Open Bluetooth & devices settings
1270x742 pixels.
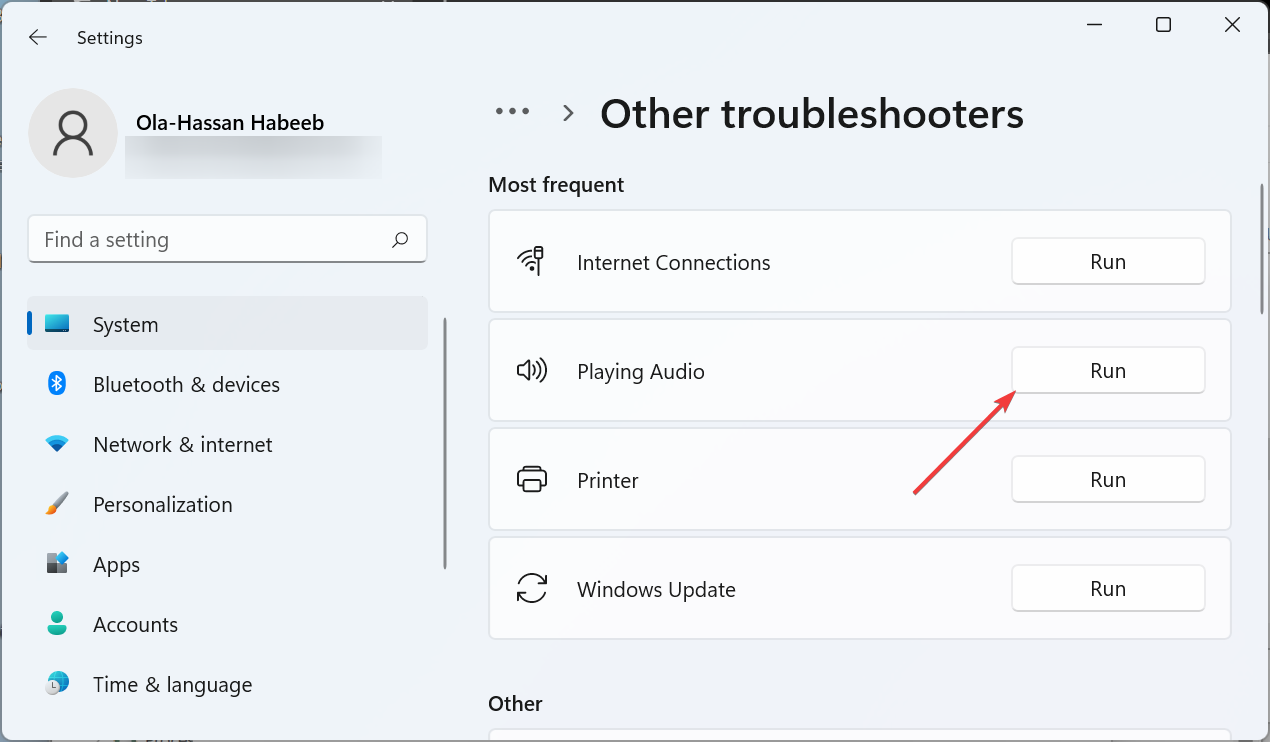[227, 384]
